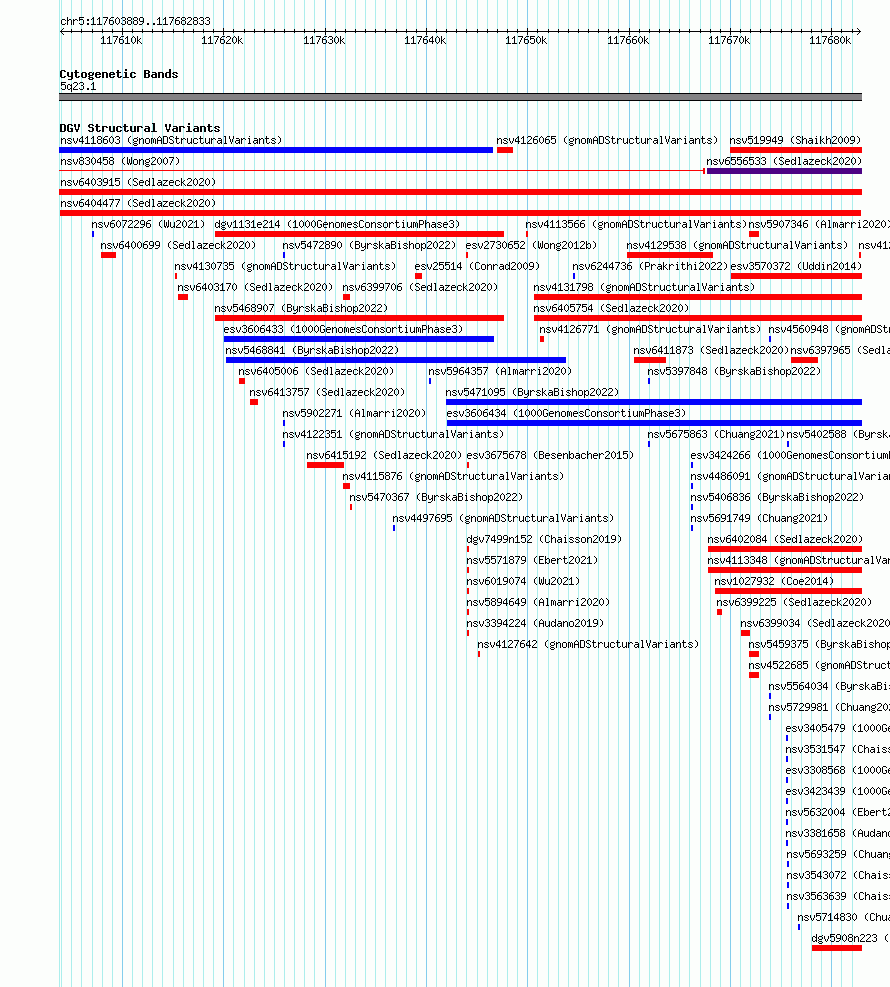Click esv3606433 (1000GenomesConsortiumPhase3) label

click(x=343, y=329)
